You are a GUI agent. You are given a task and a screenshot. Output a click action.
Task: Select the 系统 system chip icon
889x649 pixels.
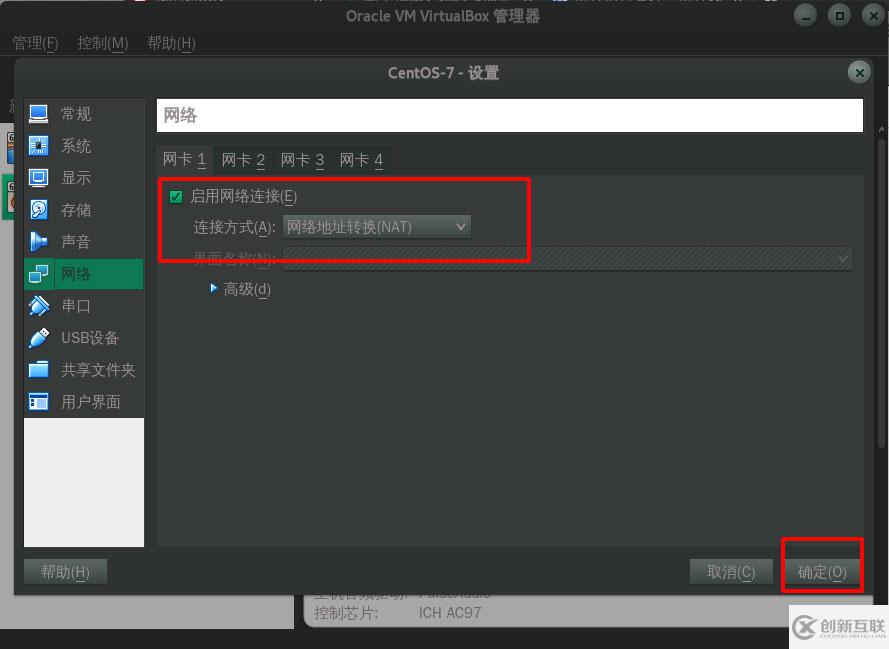coord(39,146)
